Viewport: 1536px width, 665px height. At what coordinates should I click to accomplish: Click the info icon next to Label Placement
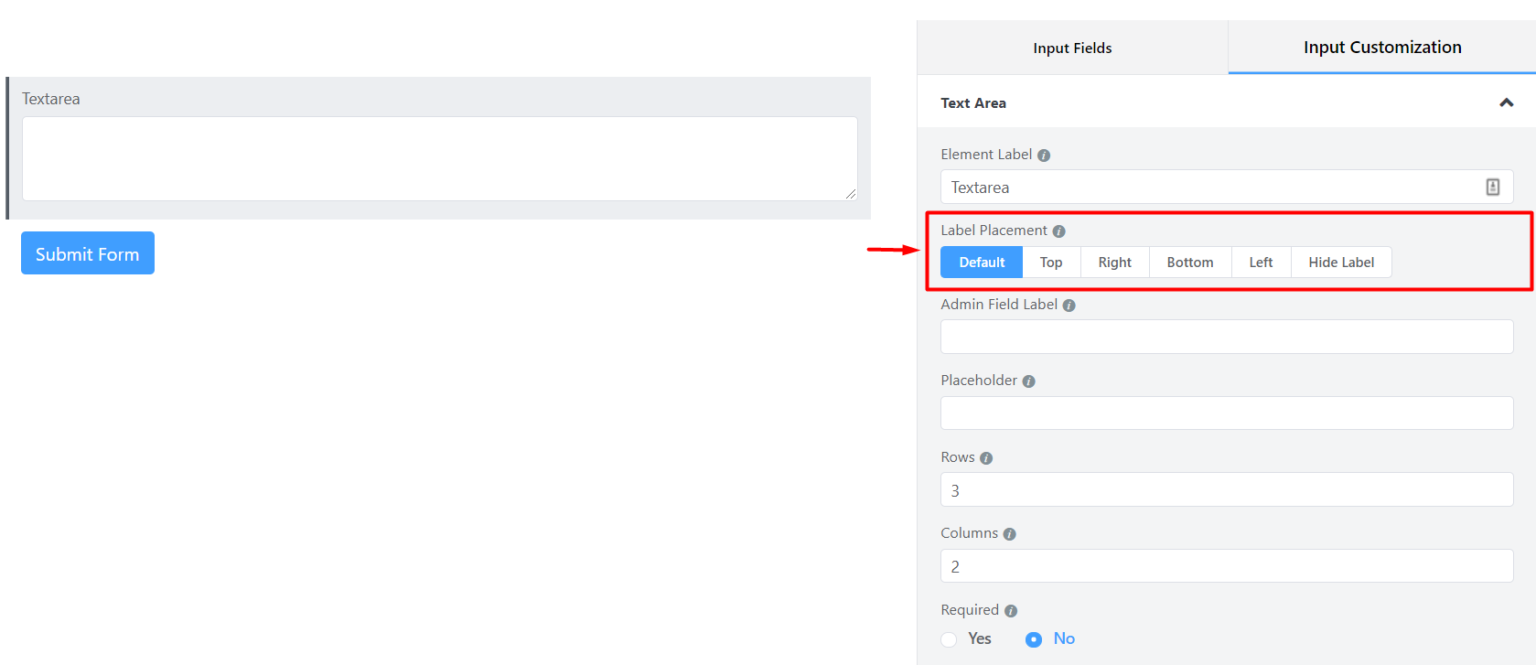[x=1059, y=230]
